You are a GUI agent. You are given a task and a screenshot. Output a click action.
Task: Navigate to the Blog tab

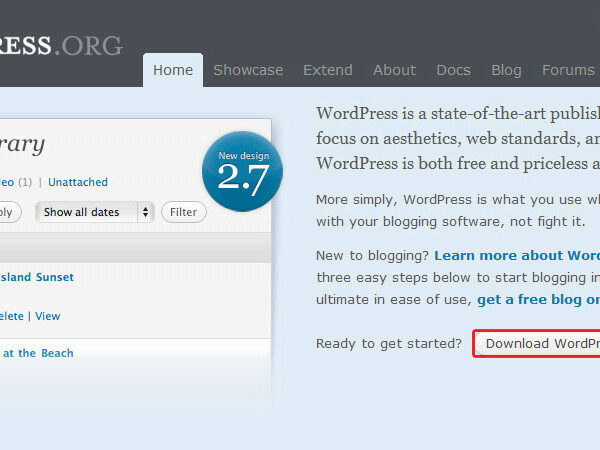tap(506, 70)
